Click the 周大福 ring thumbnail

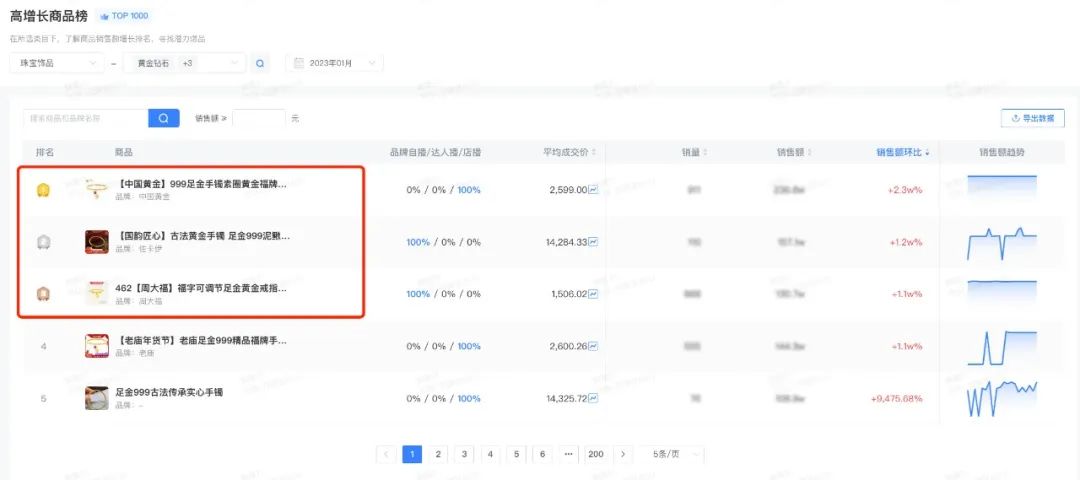96,293
